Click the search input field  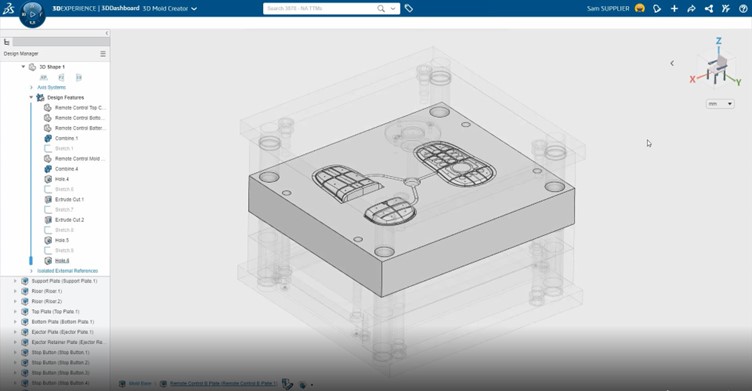(320, 8)
